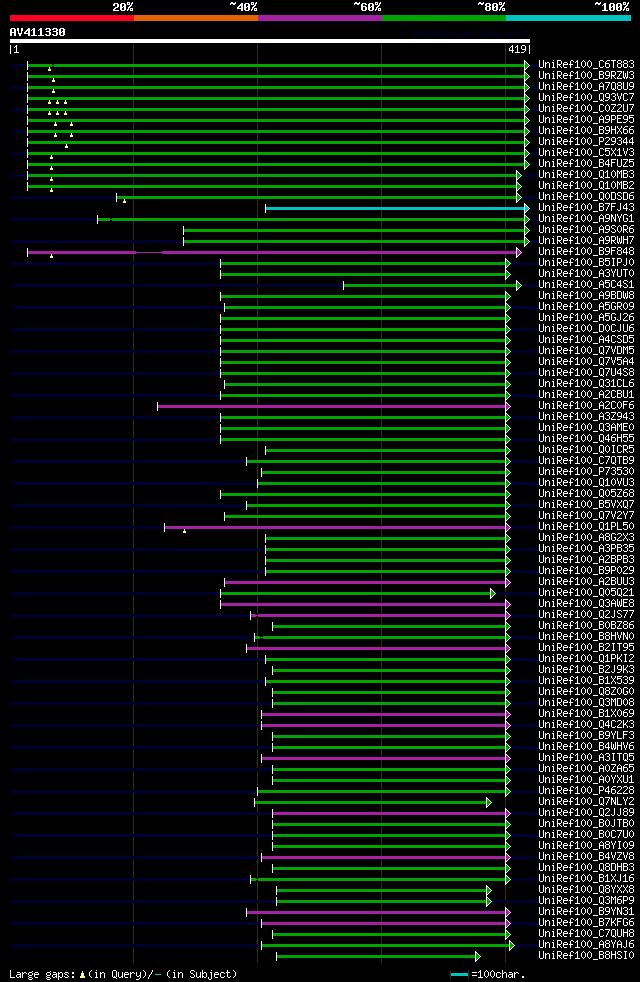Select UniRef100_B9F848 label

[586, 252]
